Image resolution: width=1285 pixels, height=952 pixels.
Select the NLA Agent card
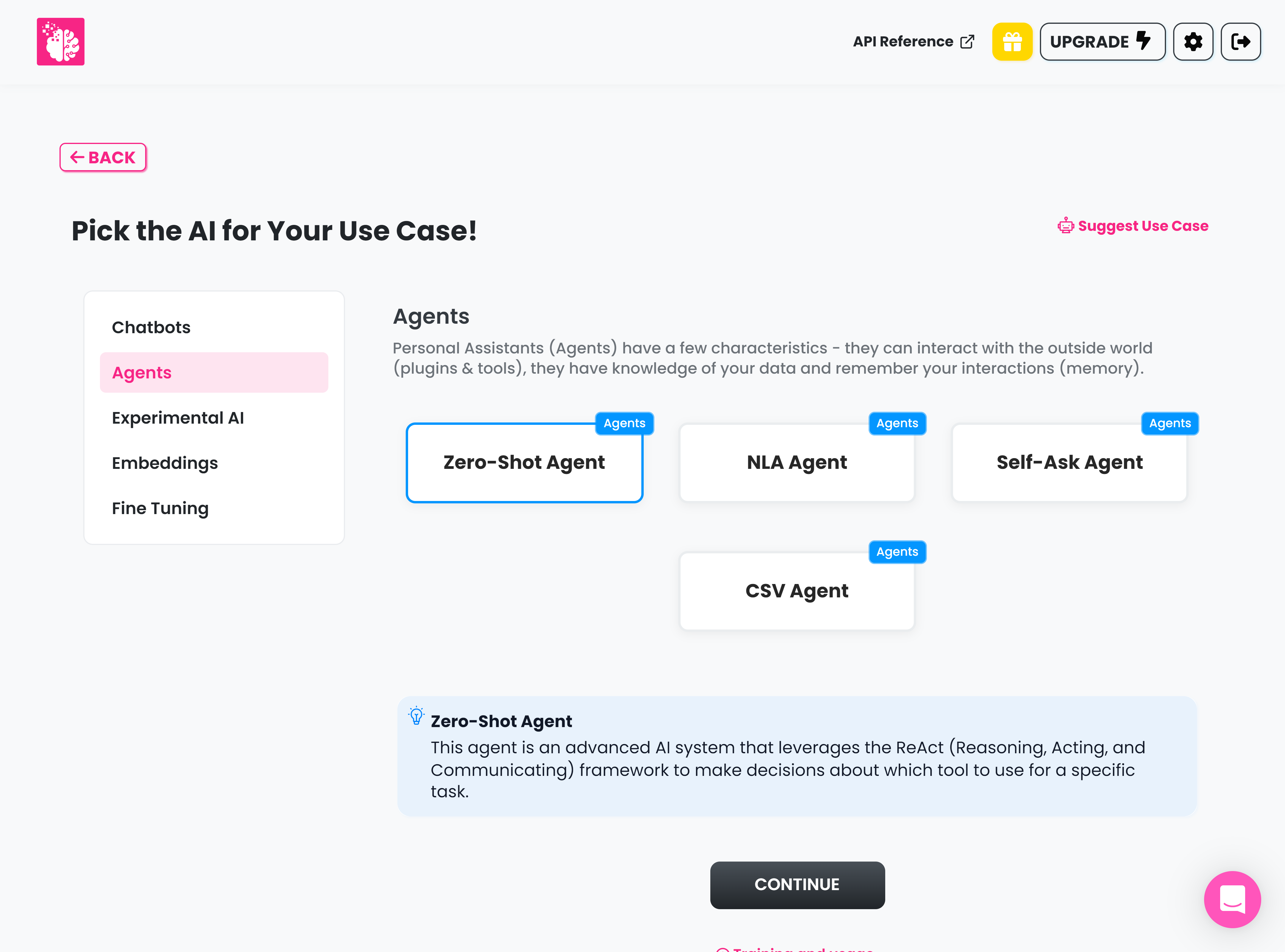tap(797, 462)
